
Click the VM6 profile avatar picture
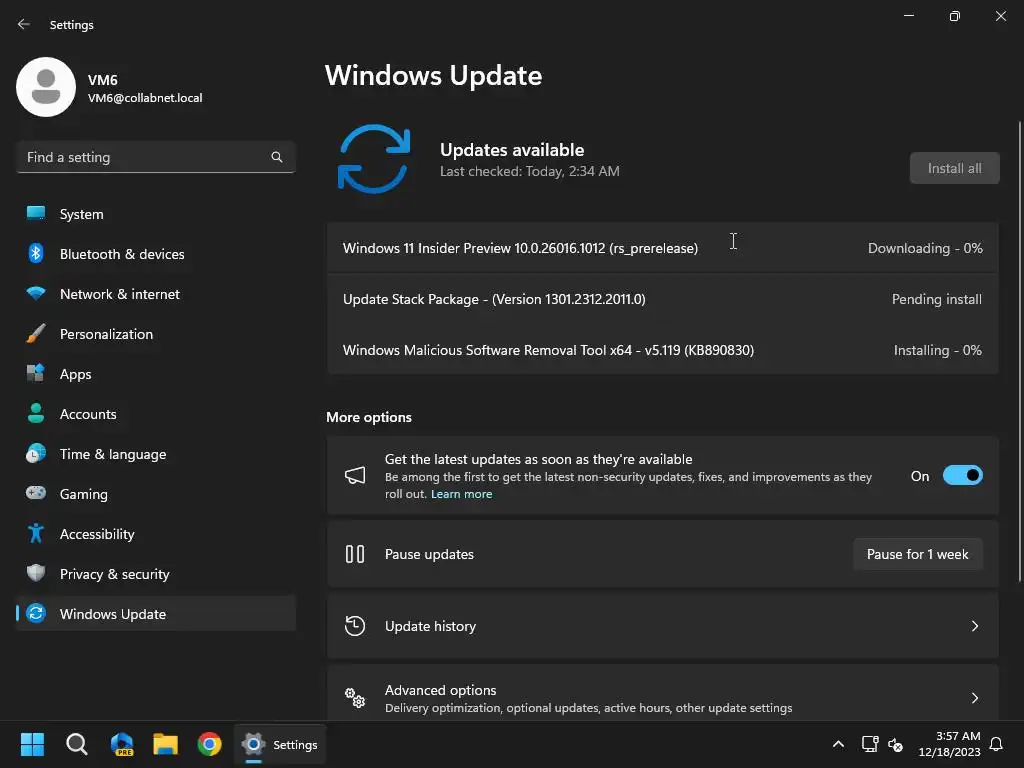click(x=46, y=87)
